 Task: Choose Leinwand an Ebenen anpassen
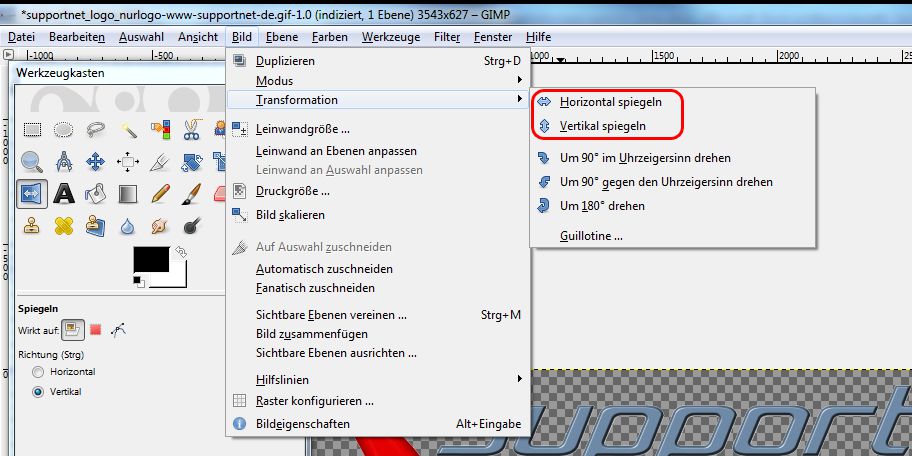[x=378, y=151]
